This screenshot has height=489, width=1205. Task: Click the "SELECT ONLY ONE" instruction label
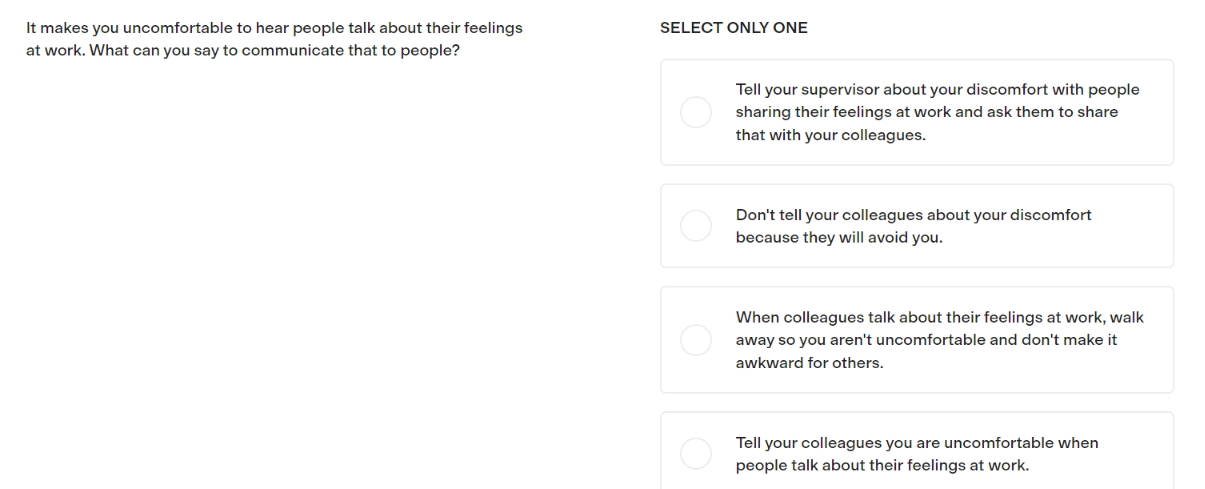734,28
